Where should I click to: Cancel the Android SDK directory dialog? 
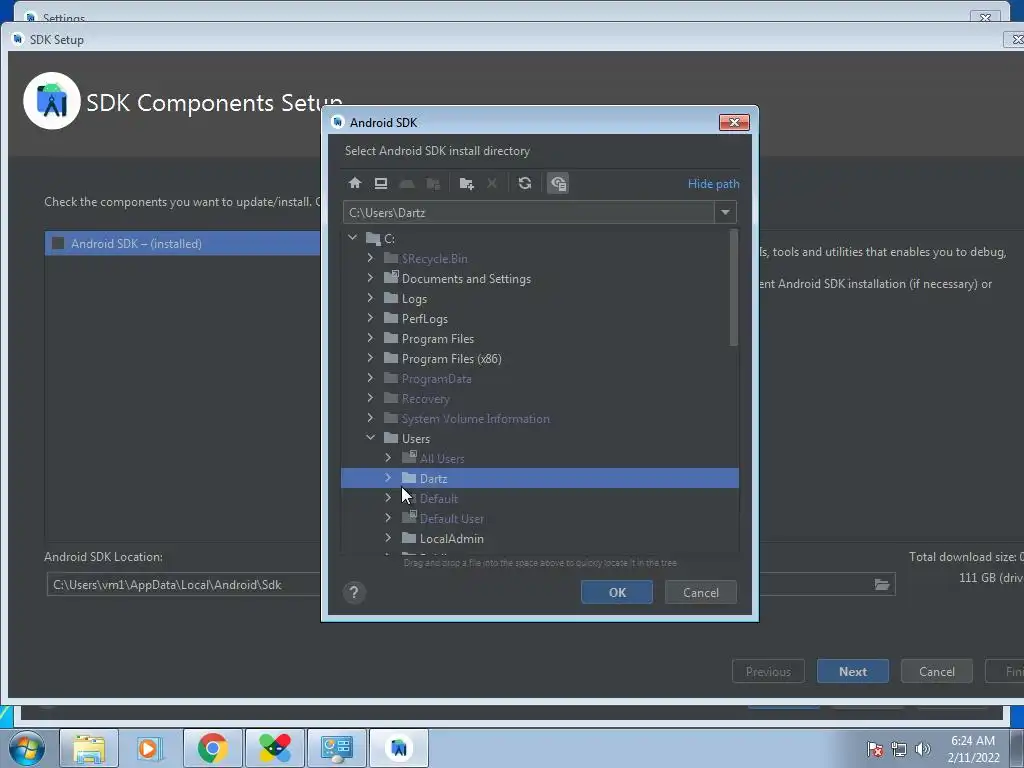701,592
